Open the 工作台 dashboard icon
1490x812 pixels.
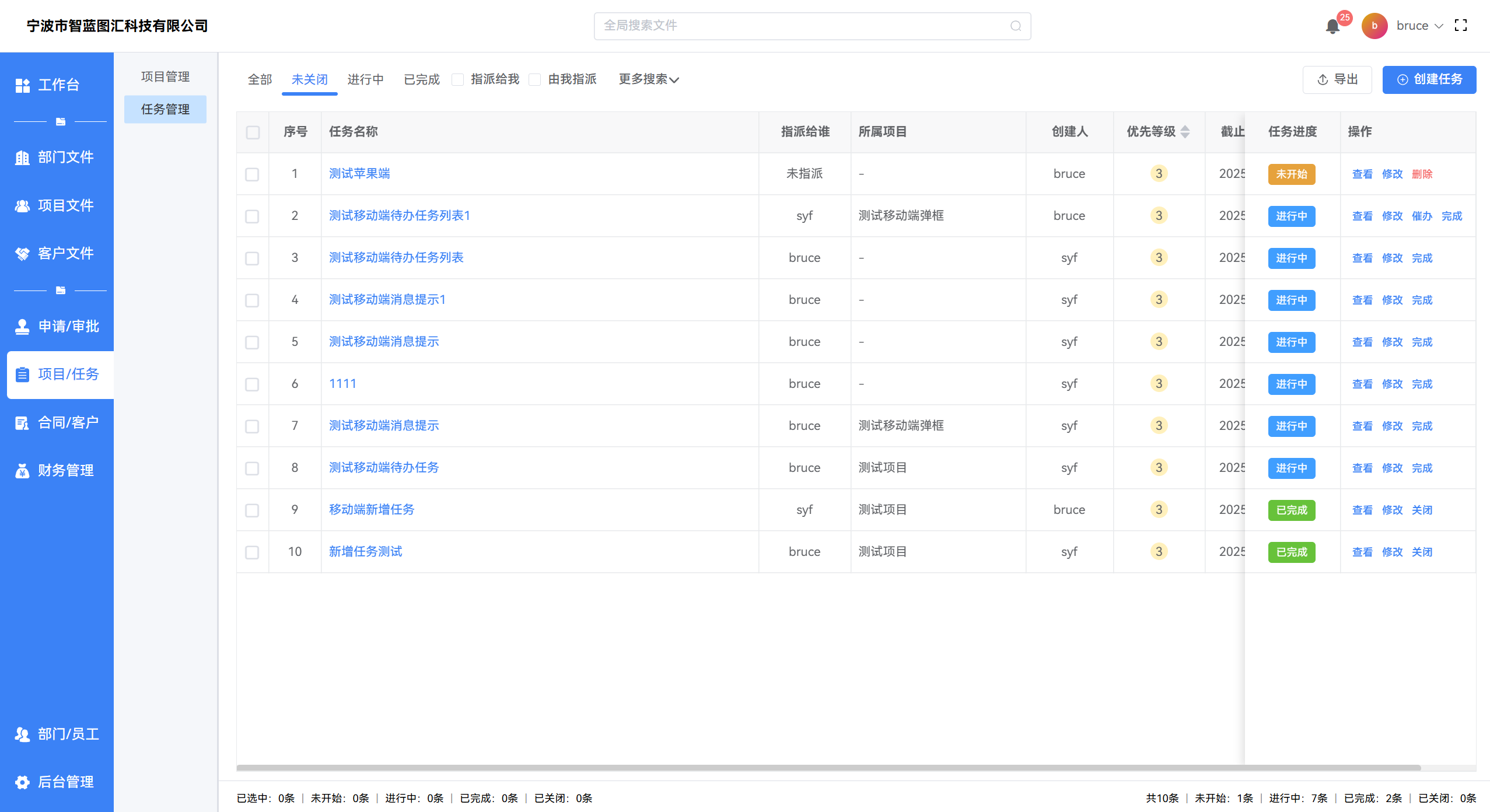[x=23, y=85]
